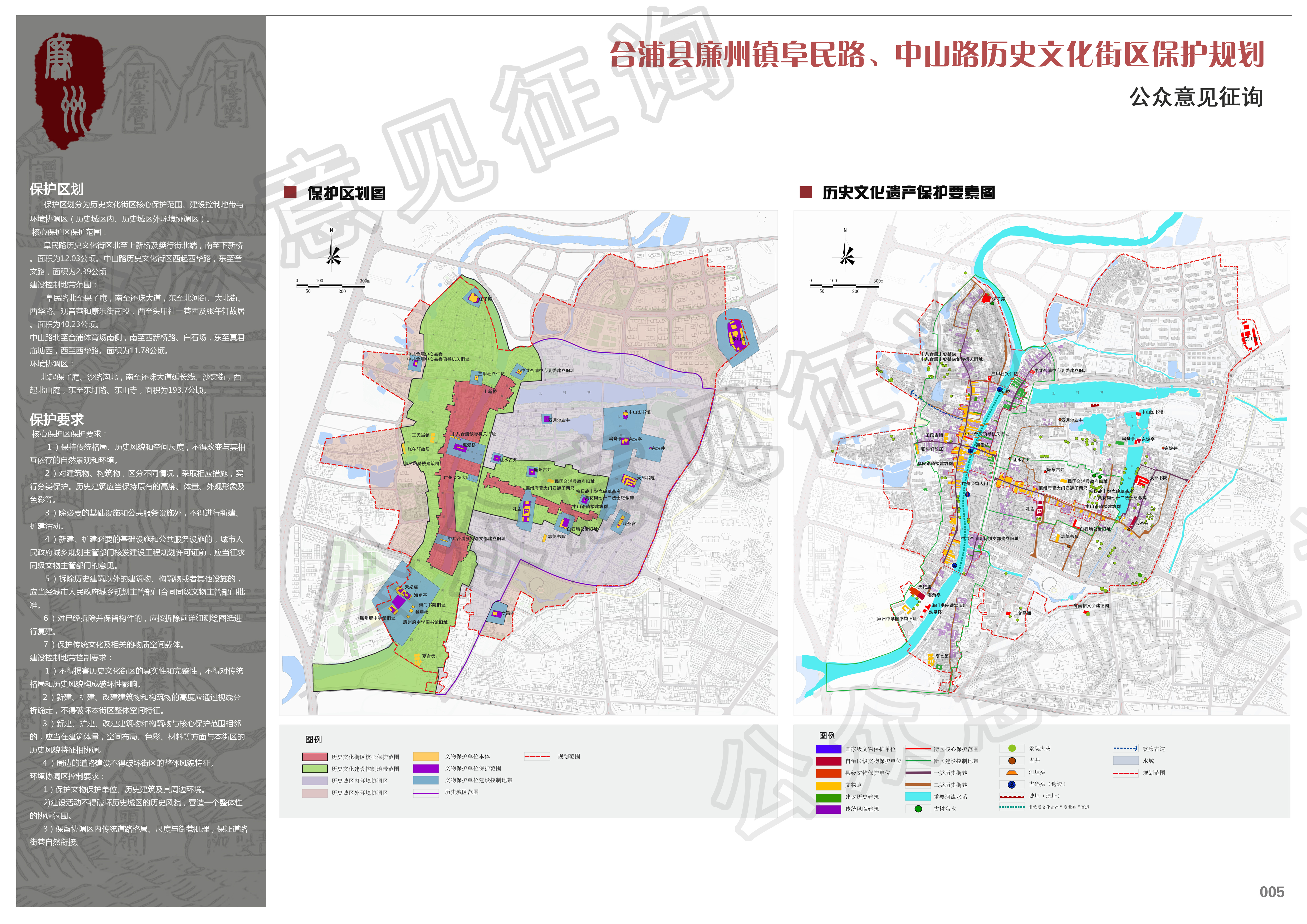Click the main title 合浦县廉州镇阜民路、中山路历史文化街区保护规划
Image resolution: width=1307 pixels, height=924 pixels.
coord(937,54)
